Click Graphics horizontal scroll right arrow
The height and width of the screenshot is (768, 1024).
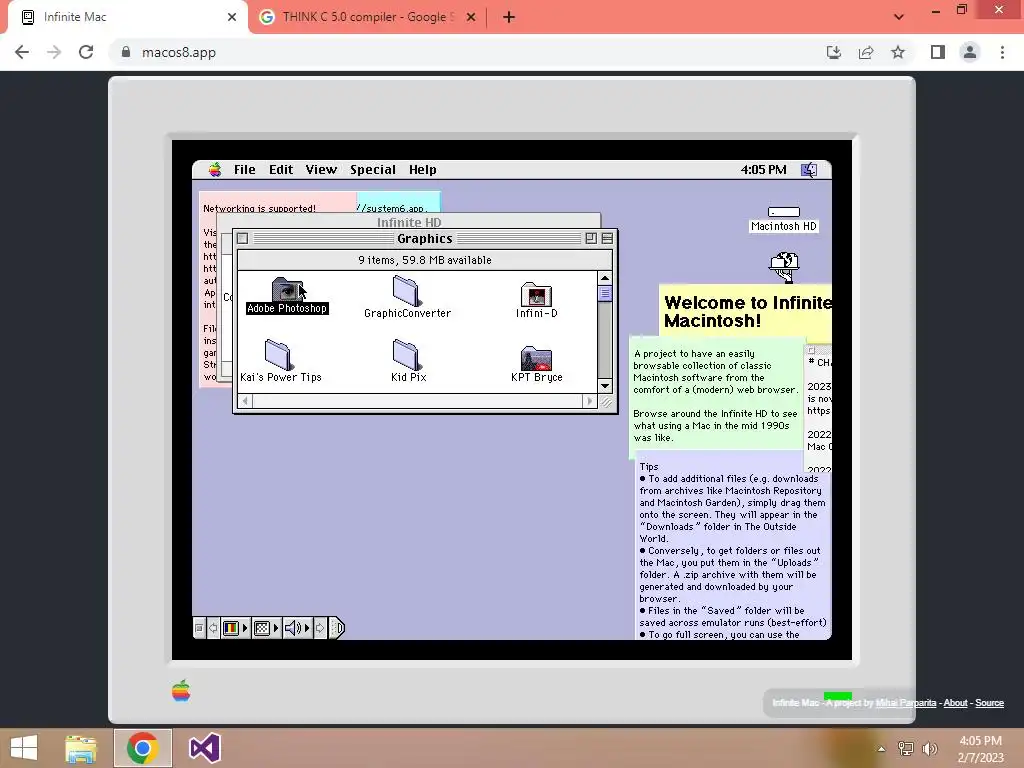[x=589, y=401]
